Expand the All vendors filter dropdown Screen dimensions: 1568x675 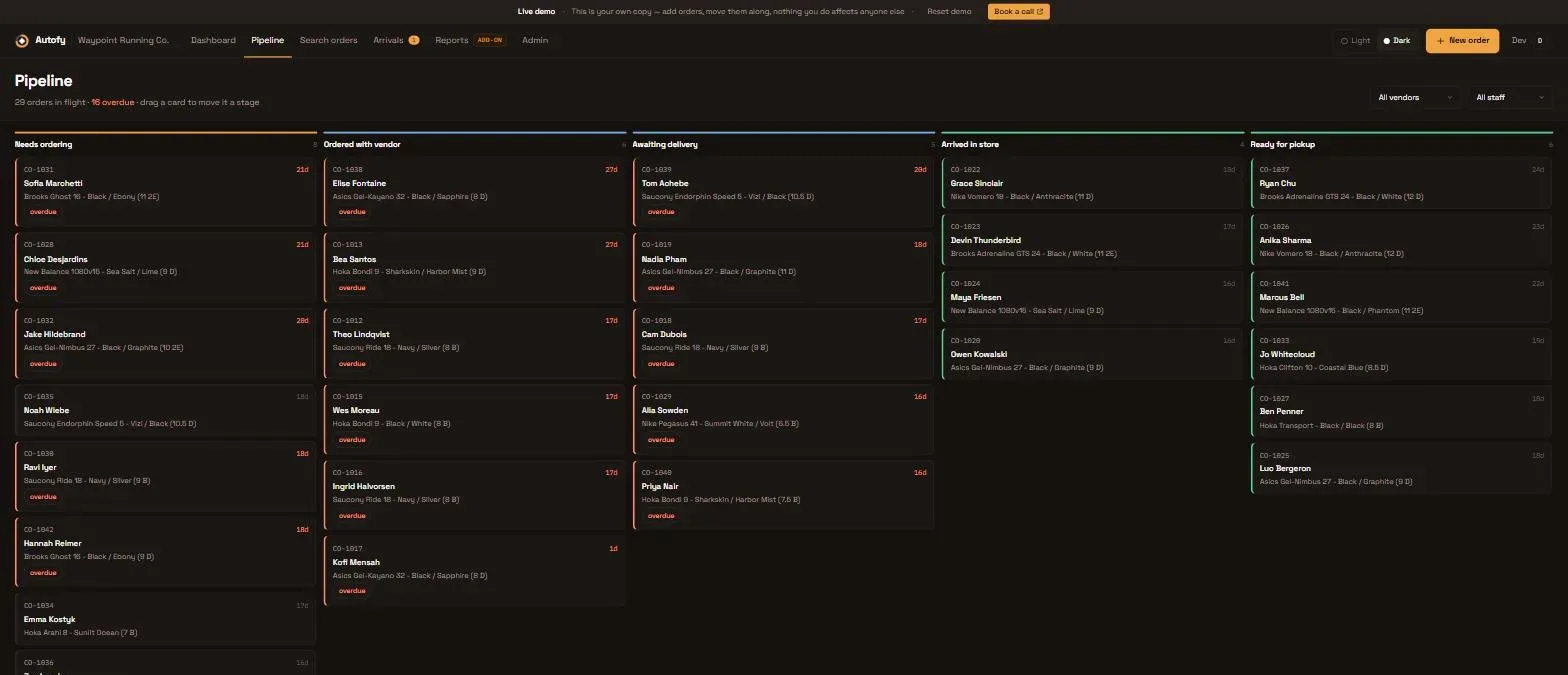point(1415,98)
